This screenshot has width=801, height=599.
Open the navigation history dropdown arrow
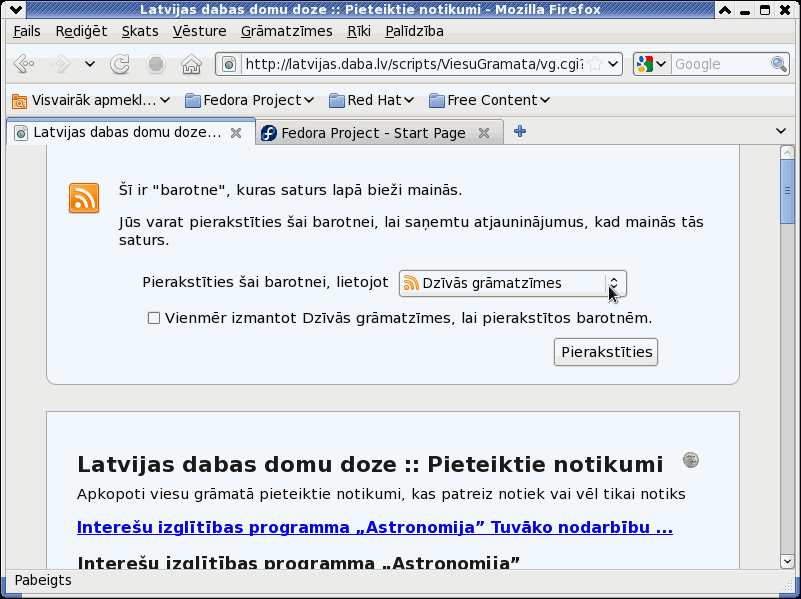(90, 64)
